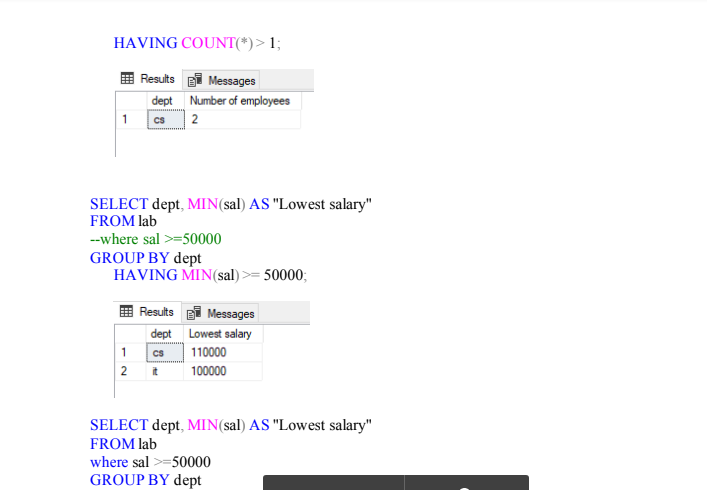The width and height of the screenshot is (707, 490).
Task: Click the 'dept' header beside Number of employees
Action: click(165, 101)
